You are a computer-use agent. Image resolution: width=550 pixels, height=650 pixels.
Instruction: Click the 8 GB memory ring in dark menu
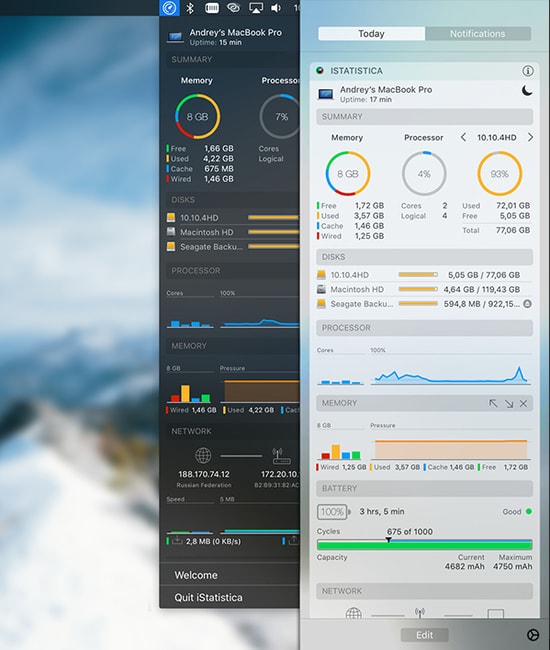pyautogui.click(x=197, y=116)
